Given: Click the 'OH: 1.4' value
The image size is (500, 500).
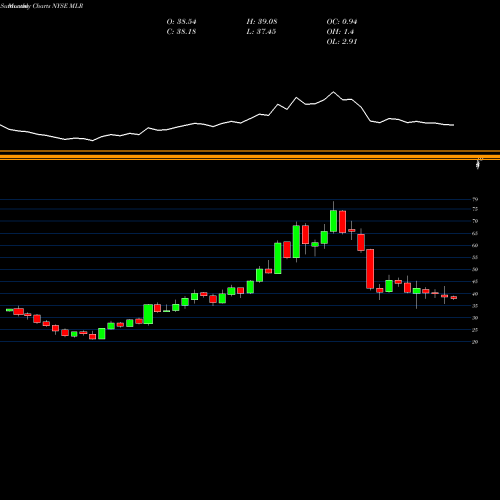Looking at the screenshot, I should pos(340,32).
